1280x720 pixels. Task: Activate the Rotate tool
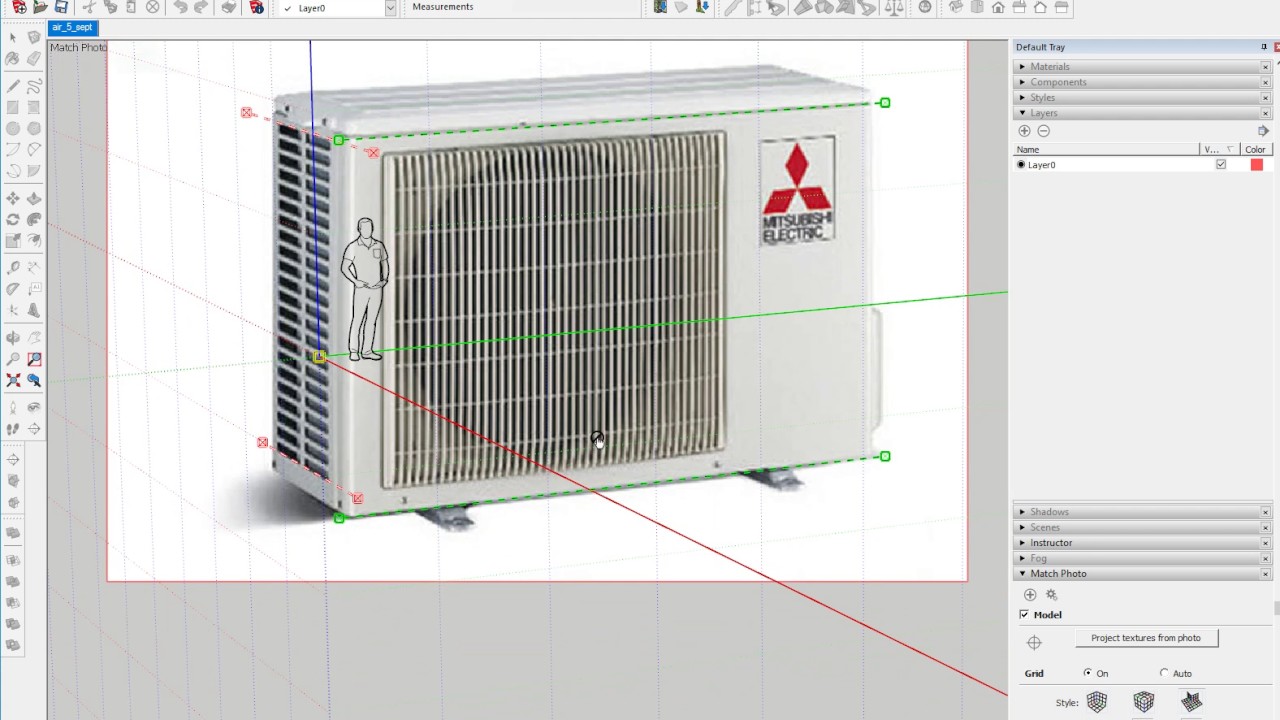12,219
